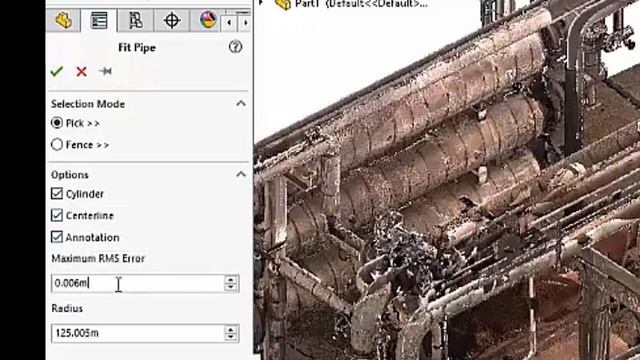Viewport: 640px width, 360px height.
Task: Expand the Part1 flyout tree node
Action: (x=262, y=3)
